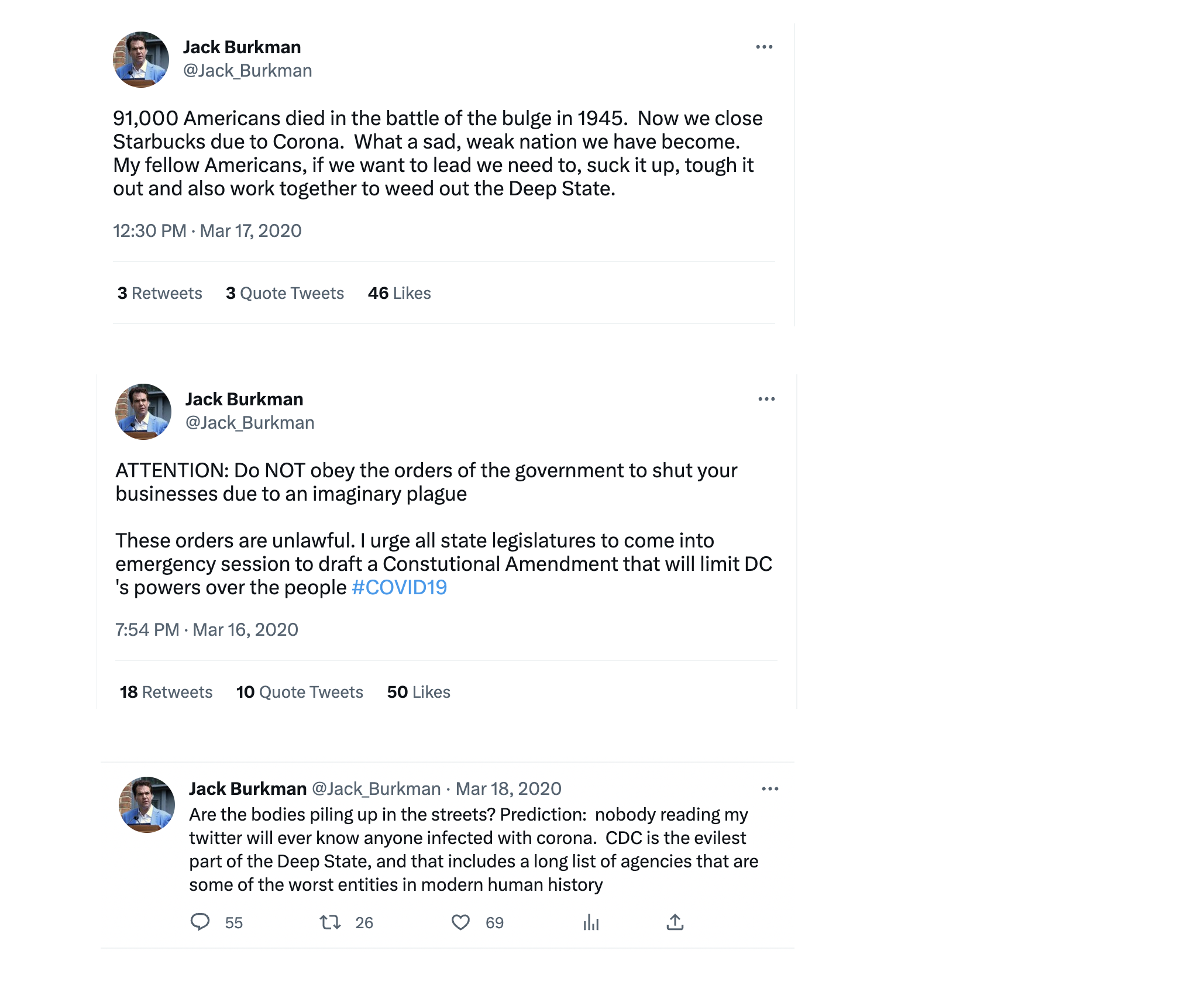The height and width of the screenshot is (999, 1204).
Task: Open more options on Mar 18 tweet
Action: click(x=770, y=789)
